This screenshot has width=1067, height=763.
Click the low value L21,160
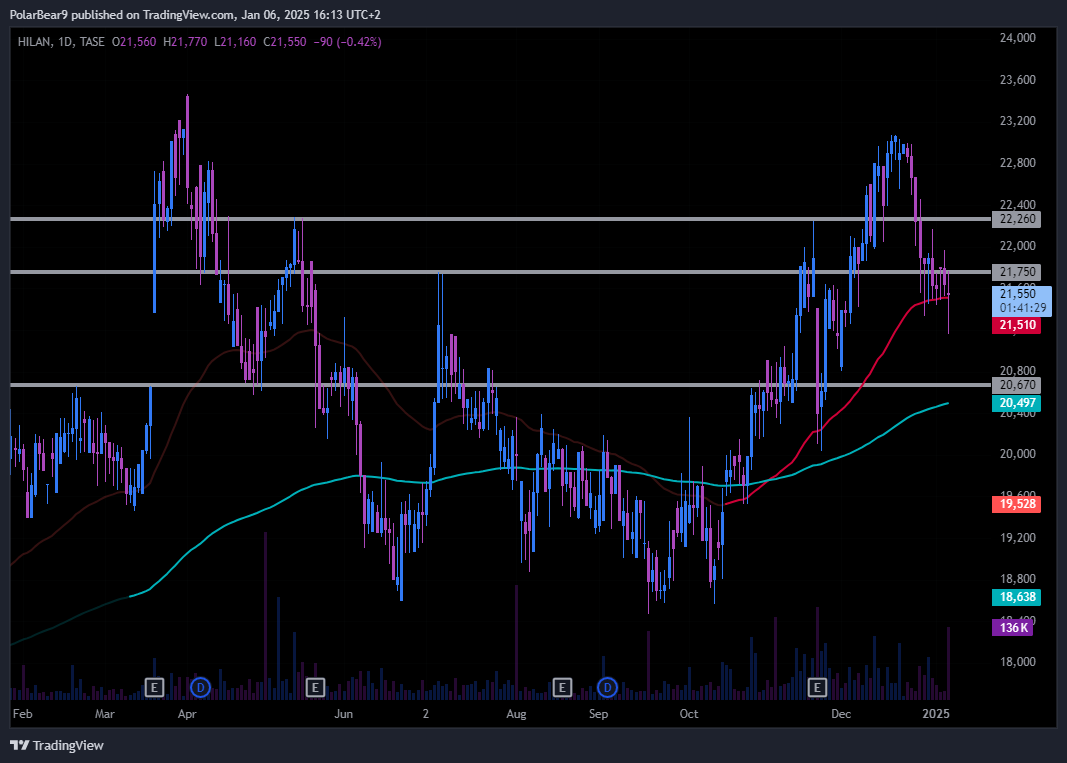coord(235,42)
